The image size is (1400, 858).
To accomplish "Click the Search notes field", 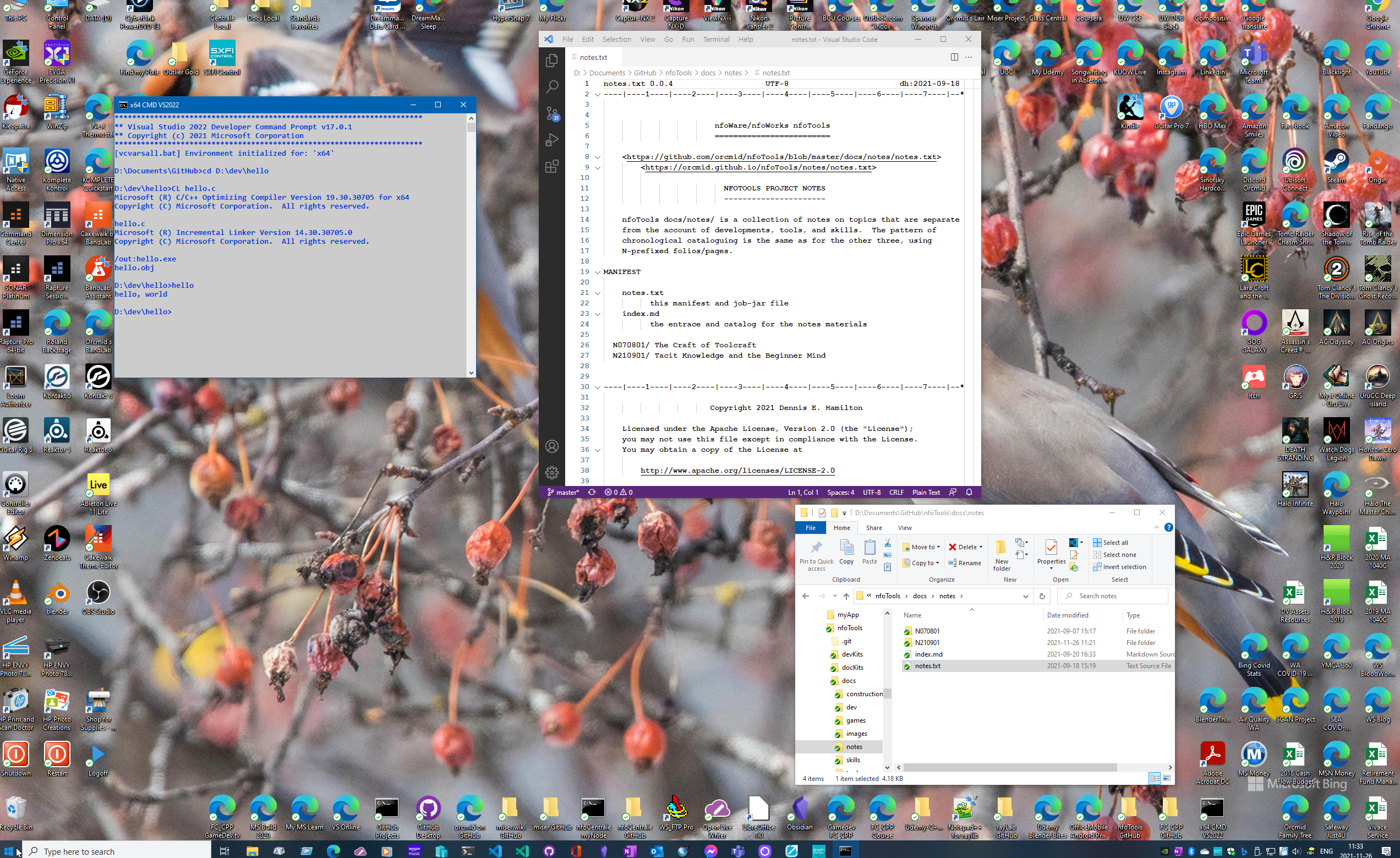I will coord(1113,596).
